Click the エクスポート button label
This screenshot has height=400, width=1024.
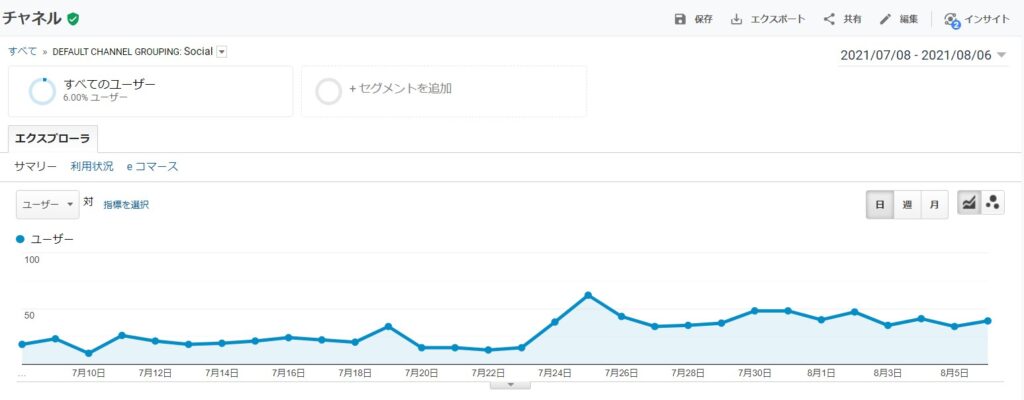778,19
